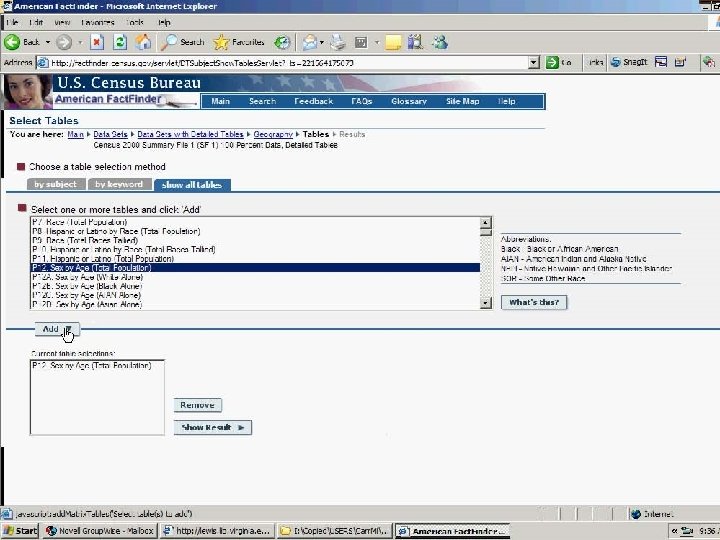This screenshot has width=720, height=540.
Task: Click the Edit page icon
Action: (361, 42)
